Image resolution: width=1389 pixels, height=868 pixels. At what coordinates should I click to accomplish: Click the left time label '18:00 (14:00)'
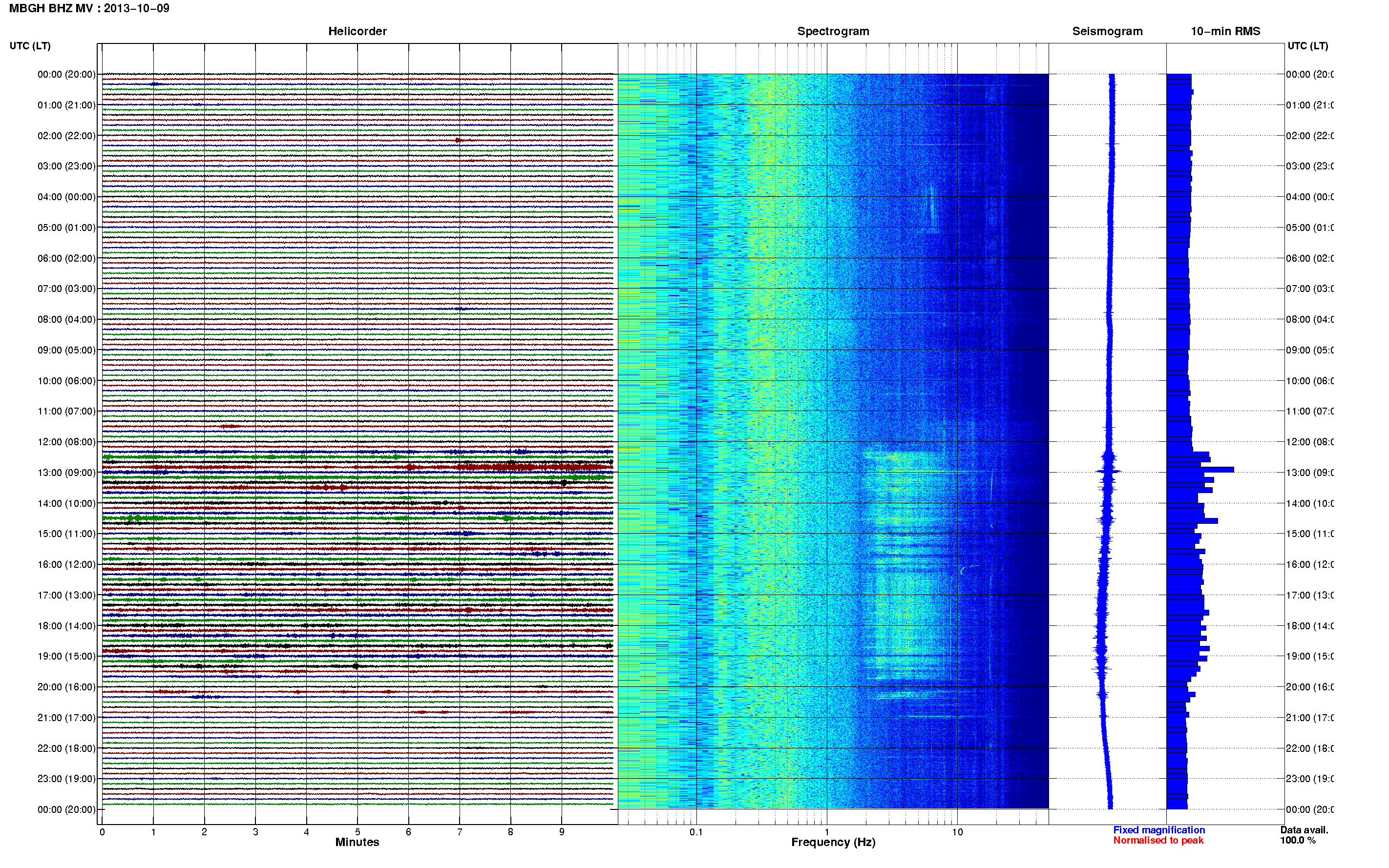pyautogui.click(x=66, y=626)
